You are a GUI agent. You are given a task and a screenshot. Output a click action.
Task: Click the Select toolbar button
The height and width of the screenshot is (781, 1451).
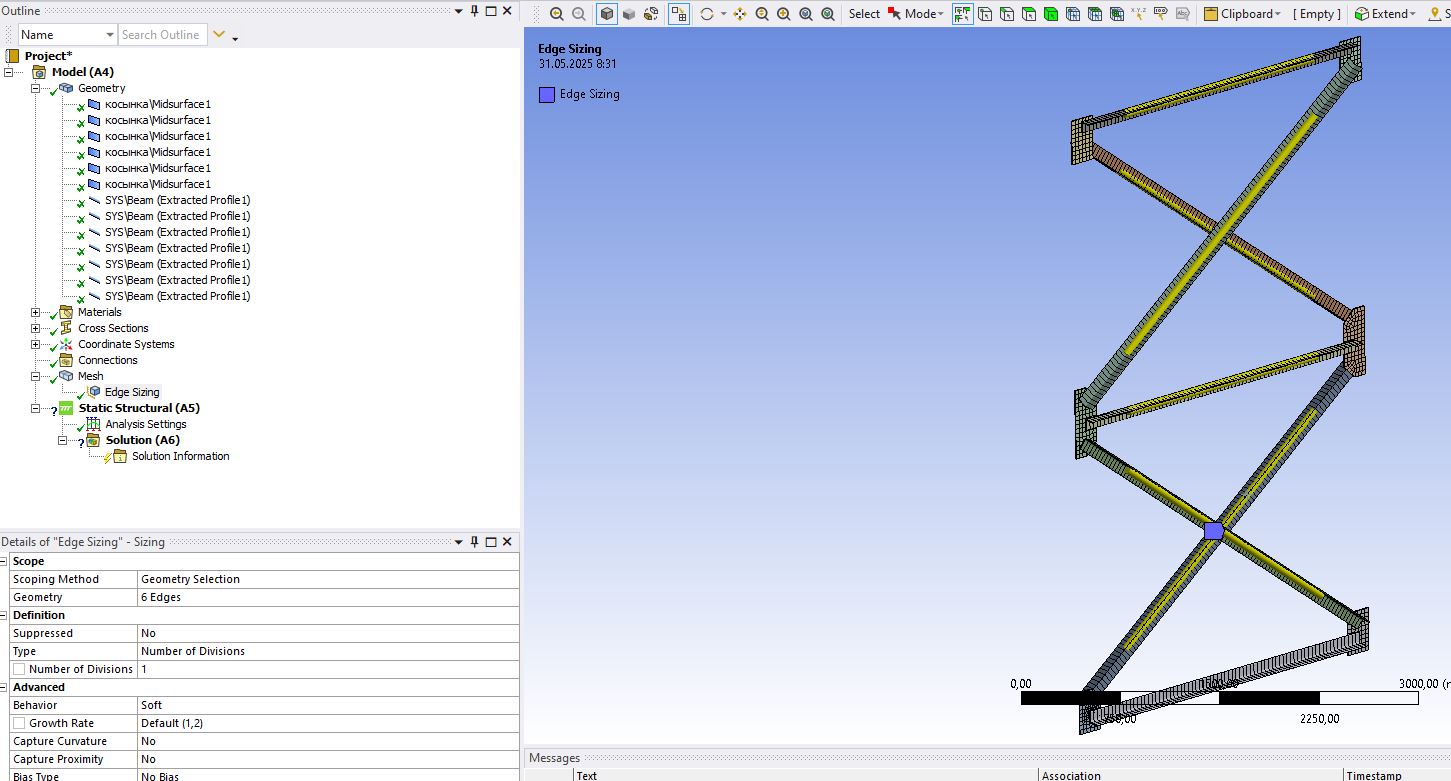[x=864, y=14]
